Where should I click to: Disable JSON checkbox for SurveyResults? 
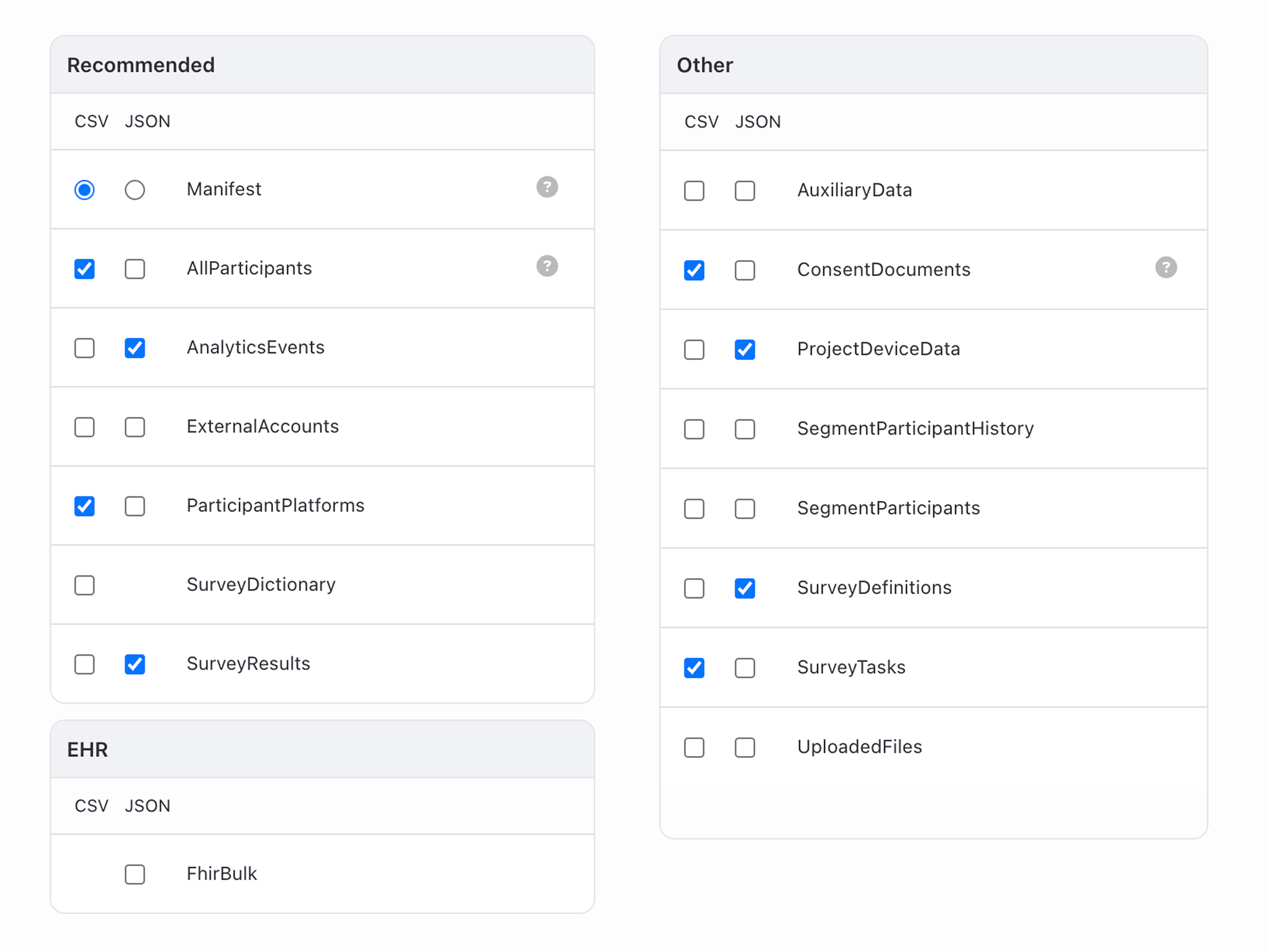point(135,664)
